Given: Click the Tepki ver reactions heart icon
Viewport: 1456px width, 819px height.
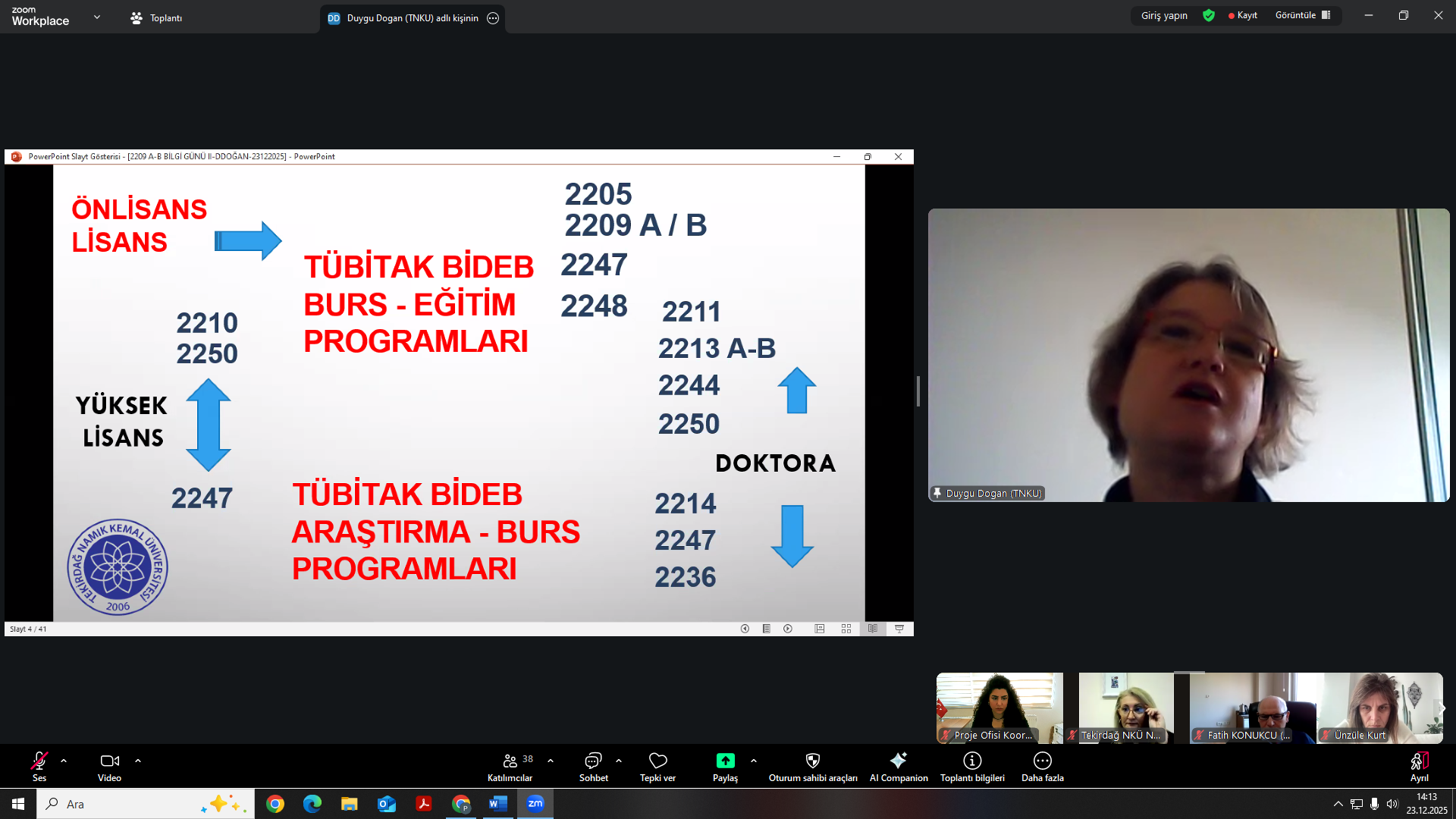Looking at the screenshot, I should coord(657,761).
